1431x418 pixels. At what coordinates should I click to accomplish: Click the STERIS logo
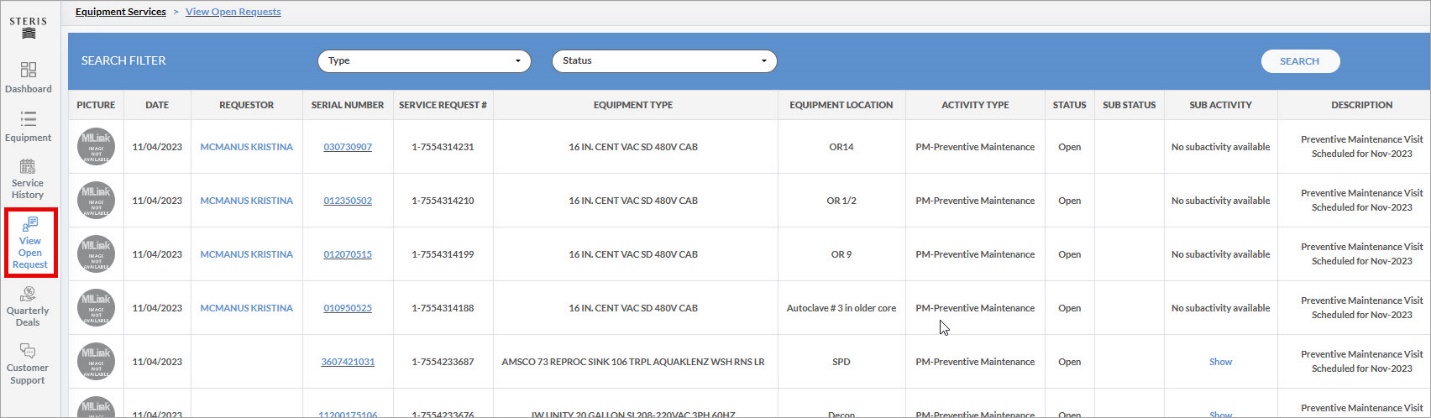[x=28, y=26]
